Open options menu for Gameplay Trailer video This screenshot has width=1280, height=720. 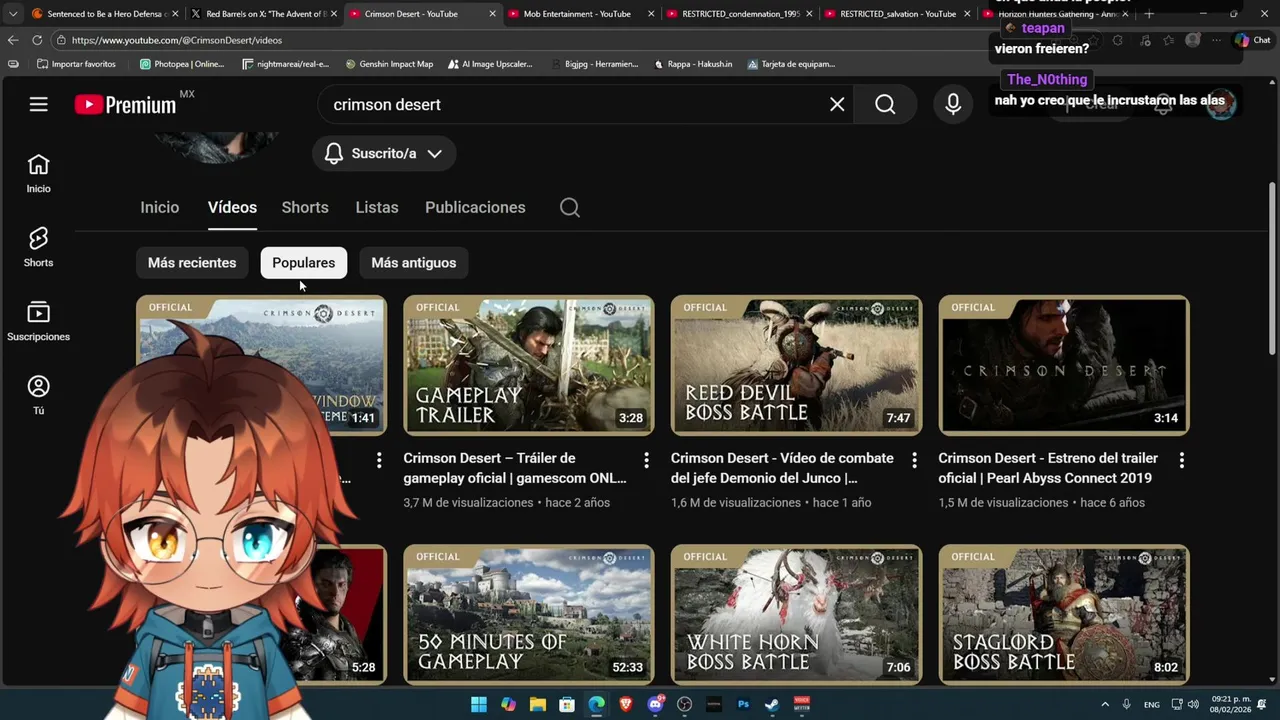click(x=646, y=460)
